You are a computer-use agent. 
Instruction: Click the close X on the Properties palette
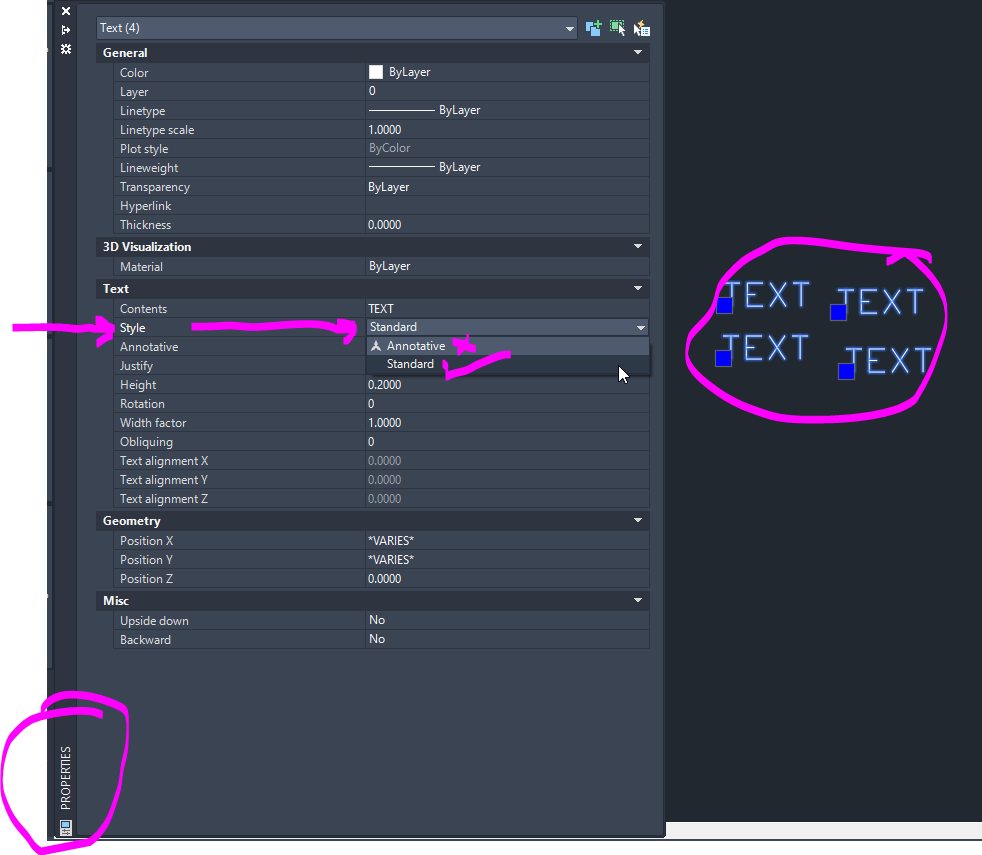pos(65,11)
